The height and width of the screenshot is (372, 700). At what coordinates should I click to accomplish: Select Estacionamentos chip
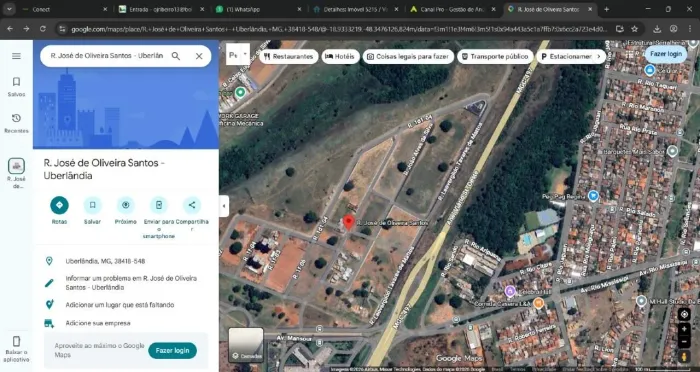click(x=566, y=57)
